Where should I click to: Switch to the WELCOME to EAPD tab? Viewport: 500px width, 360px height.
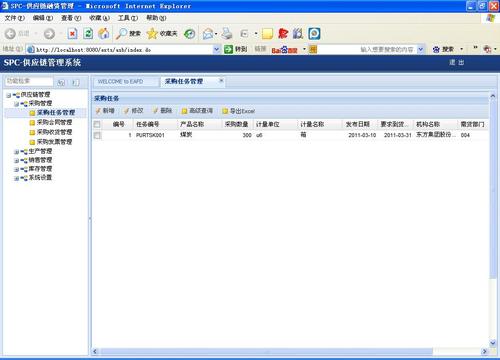pos(126,82)
